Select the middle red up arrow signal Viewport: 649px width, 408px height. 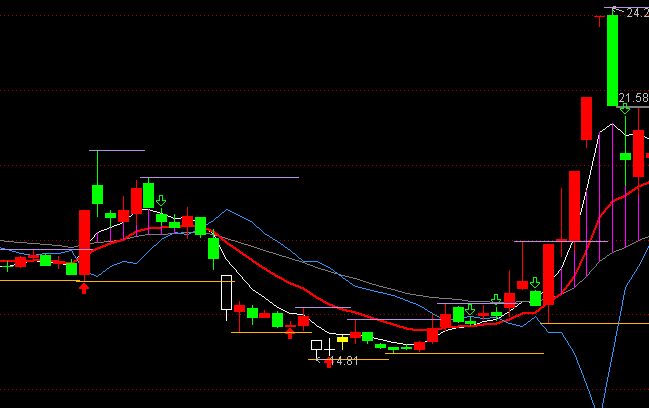pyautogui.click(x=290, y=332)
